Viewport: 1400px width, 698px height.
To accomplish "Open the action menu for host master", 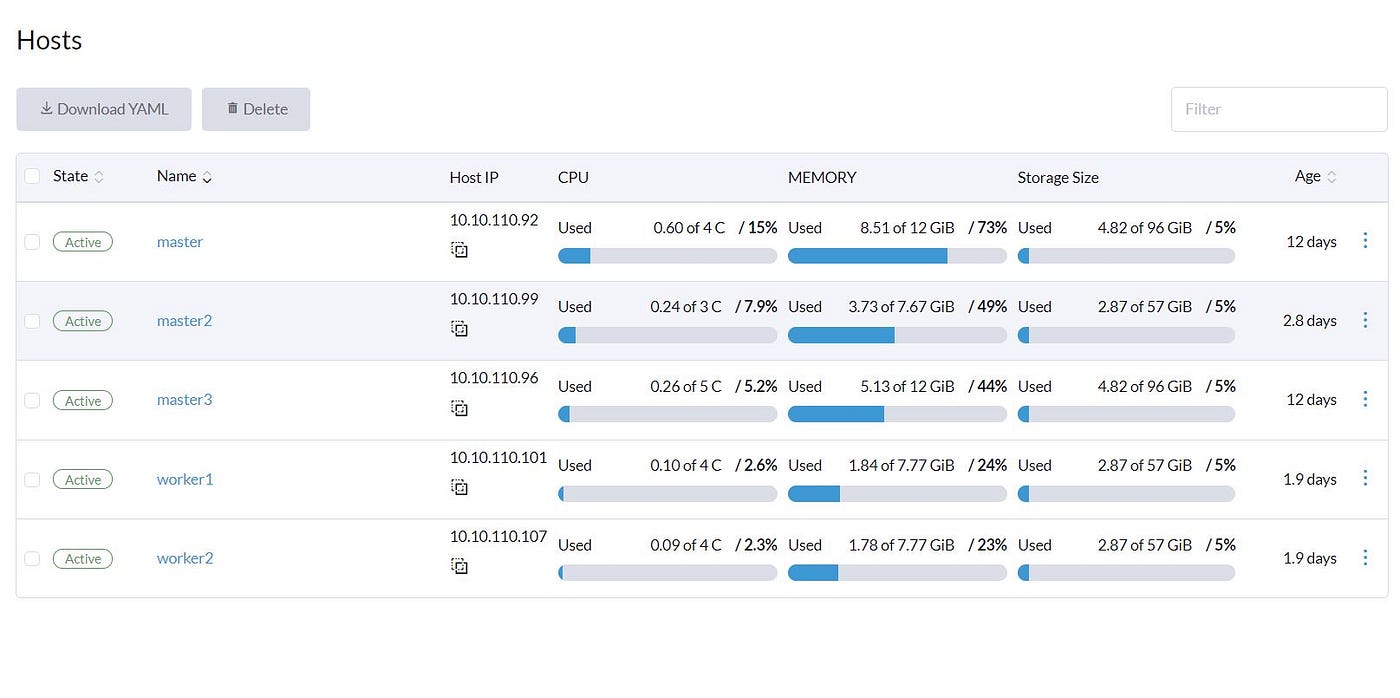I will pyautogui.click(x=1365, y=240).
